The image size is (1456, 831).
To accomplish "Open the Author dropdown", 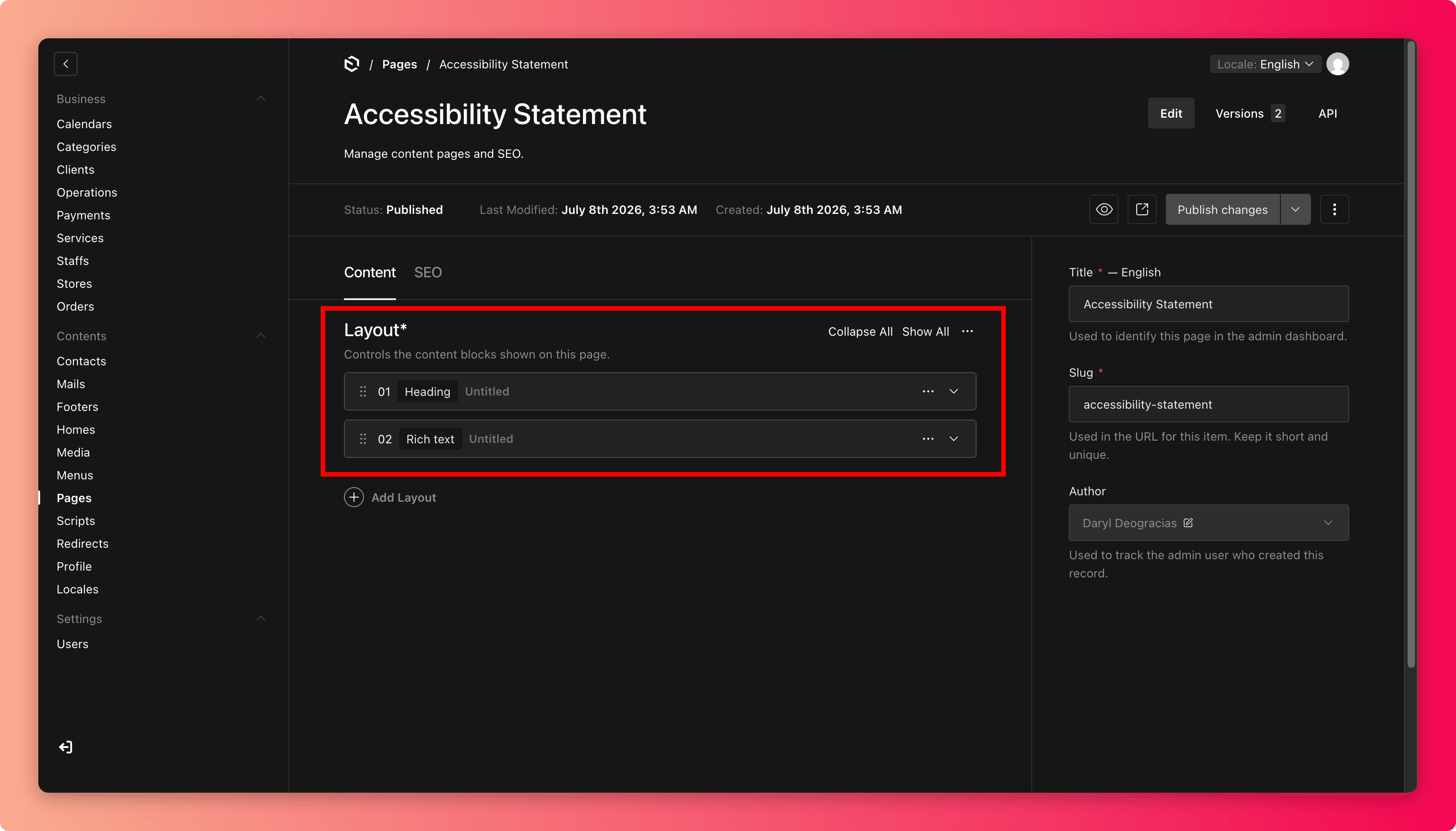I will 1209,523.
